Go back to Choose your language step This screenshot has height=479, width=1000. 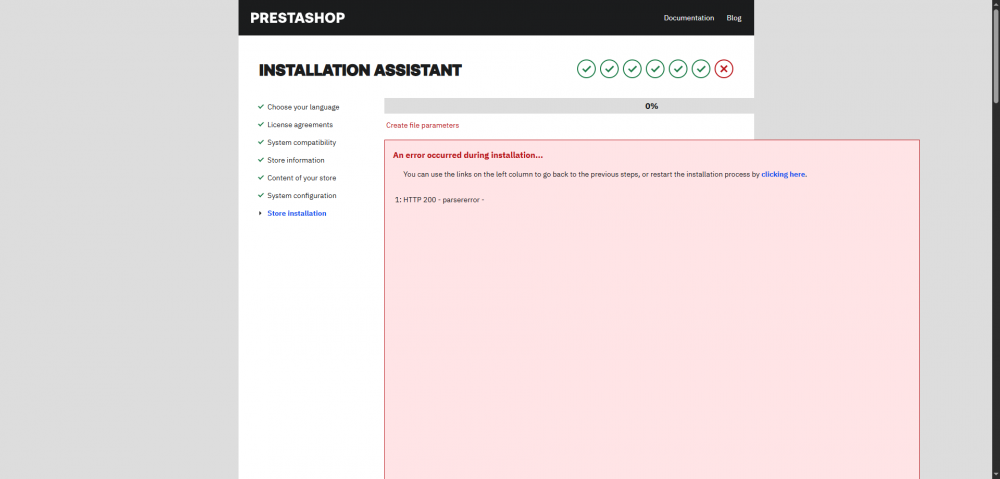pos(303,107)
